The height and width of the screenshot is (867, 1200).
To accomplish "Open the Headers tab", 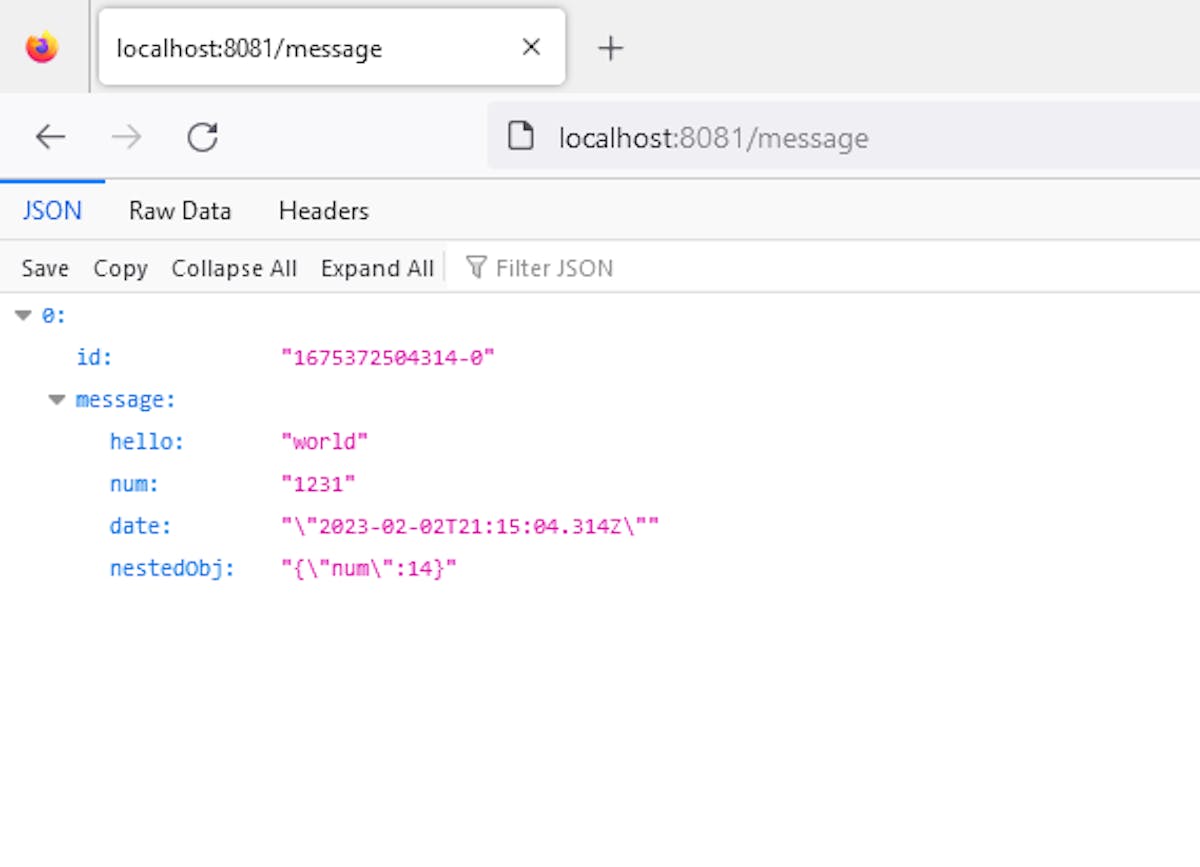I will coord(323,211).
